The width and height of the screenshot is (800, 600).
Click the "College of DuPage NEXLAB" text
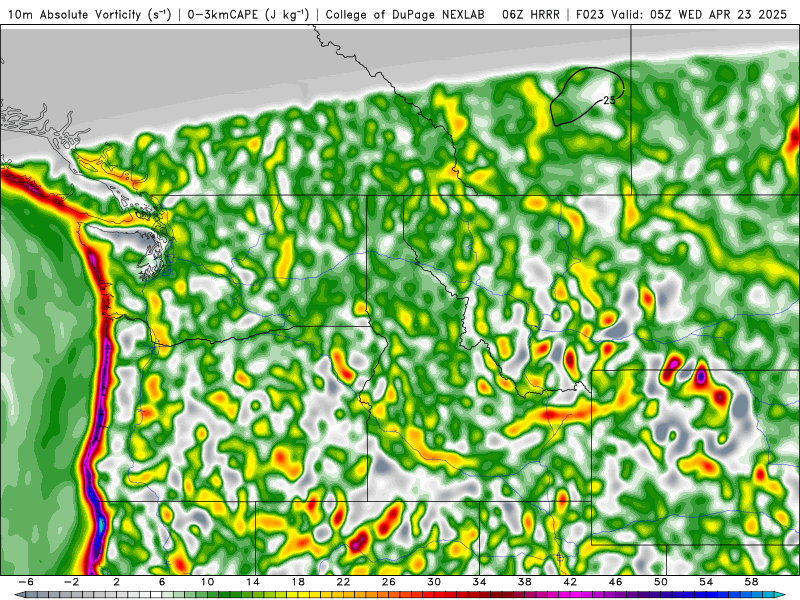pos(405,14)
